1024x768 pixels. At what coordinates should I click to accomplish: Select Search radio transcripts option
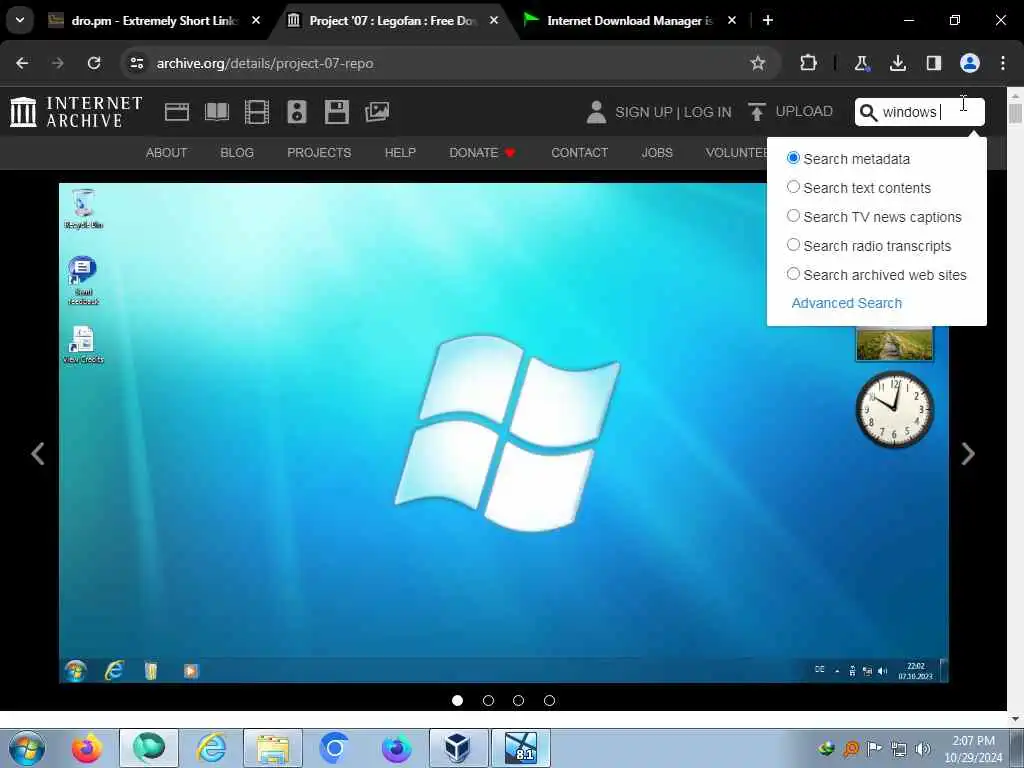pos(793,245)
